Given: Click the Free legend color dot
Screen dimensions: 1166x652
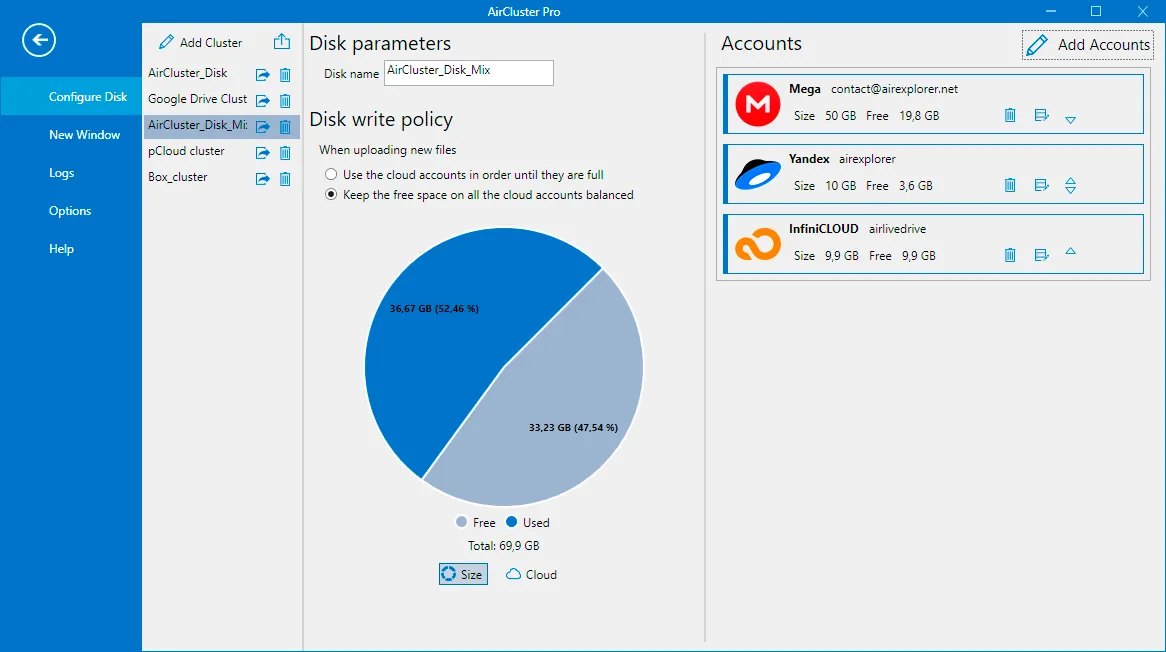Looking at the screenshot, I should (x=461, y=522).
